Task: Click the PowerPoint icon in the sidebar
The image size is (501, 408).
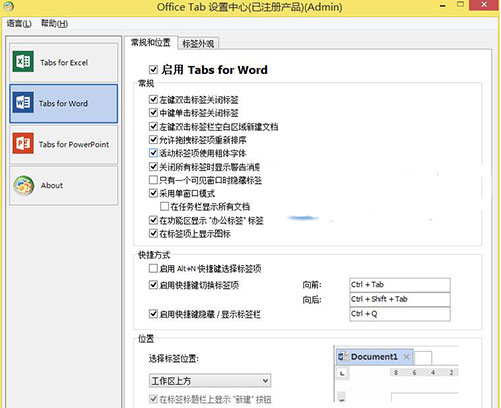Action: click(x=23, y=143)
